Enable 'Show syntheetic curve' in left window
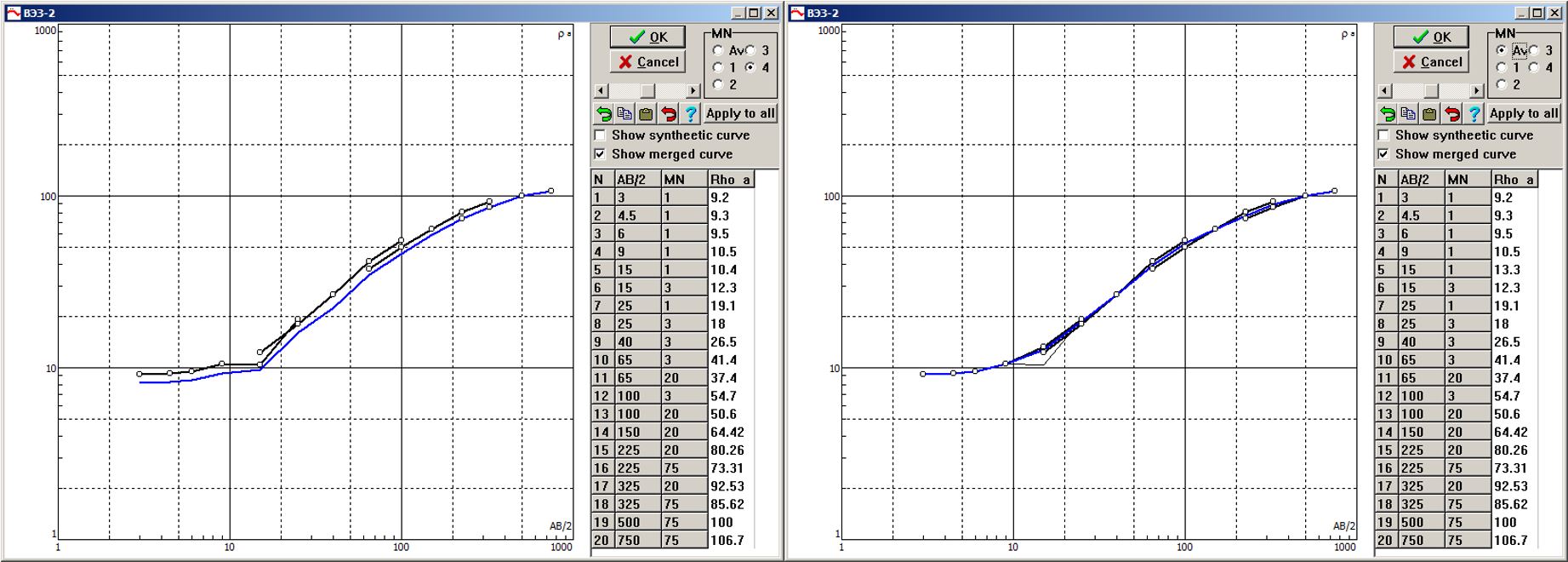Screen dimensions: 1568x562 (600, 135)
